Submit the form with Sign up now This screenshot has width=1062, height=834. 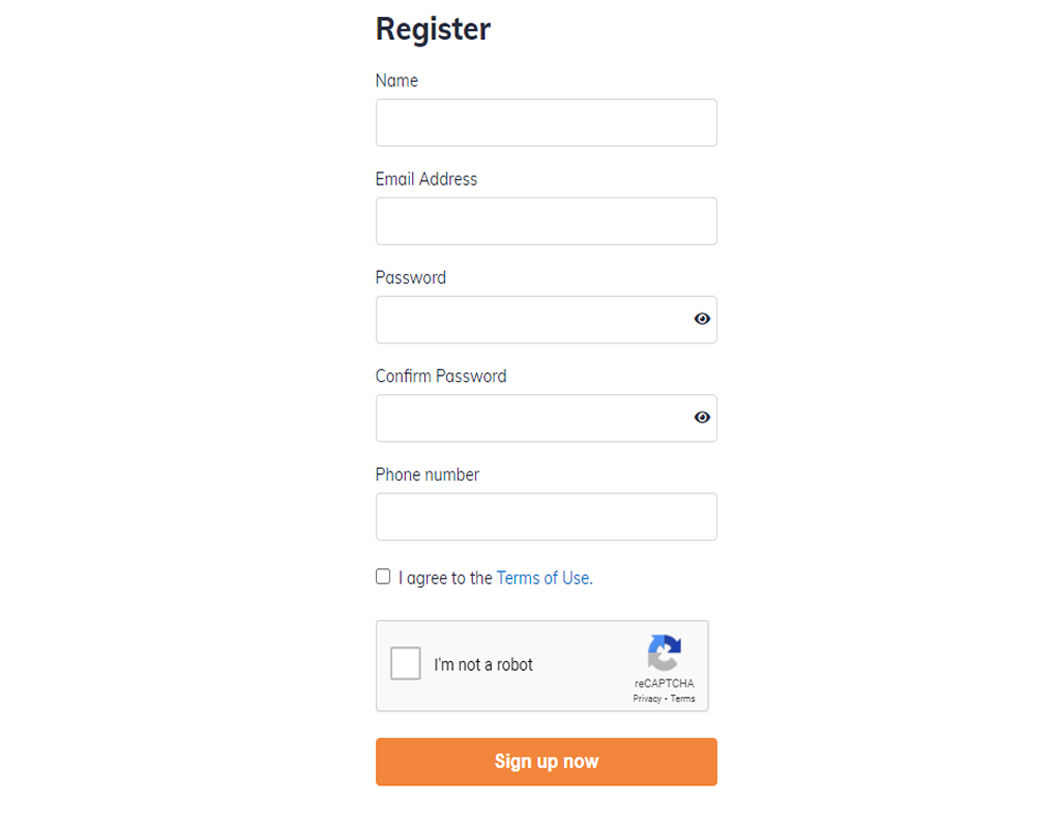click(x=547, y=762)
